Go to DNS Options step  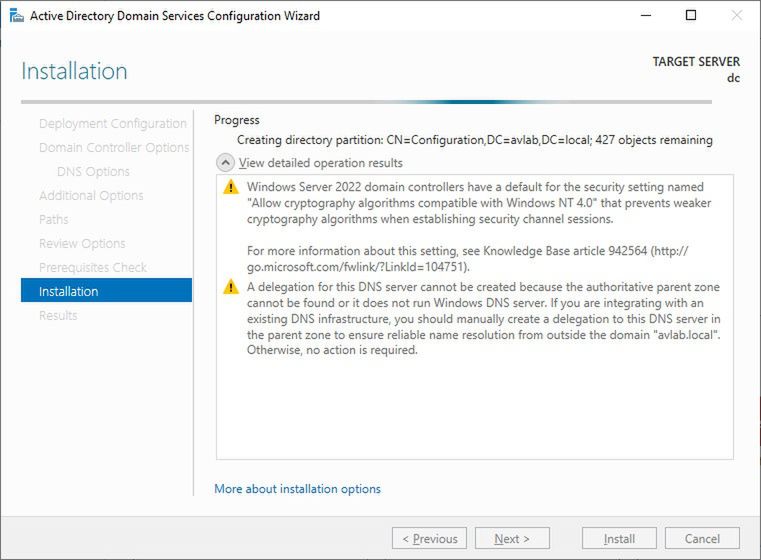[x=93, y=172]
